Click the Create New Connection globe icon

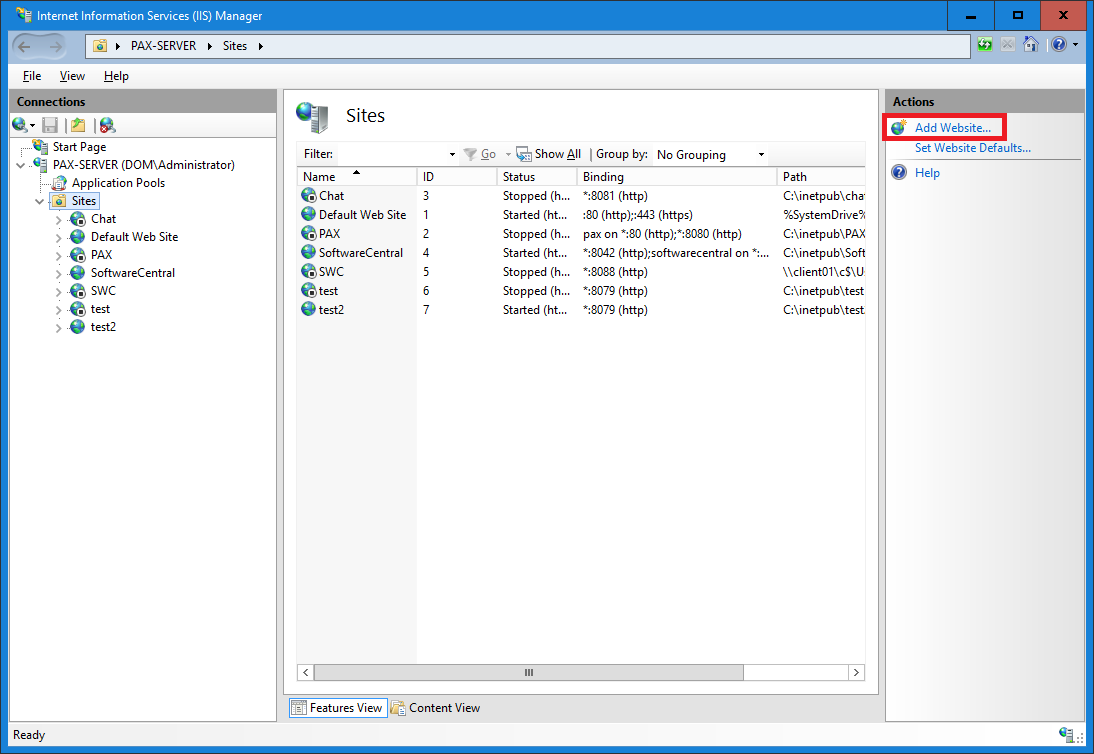tap(20, 125)
